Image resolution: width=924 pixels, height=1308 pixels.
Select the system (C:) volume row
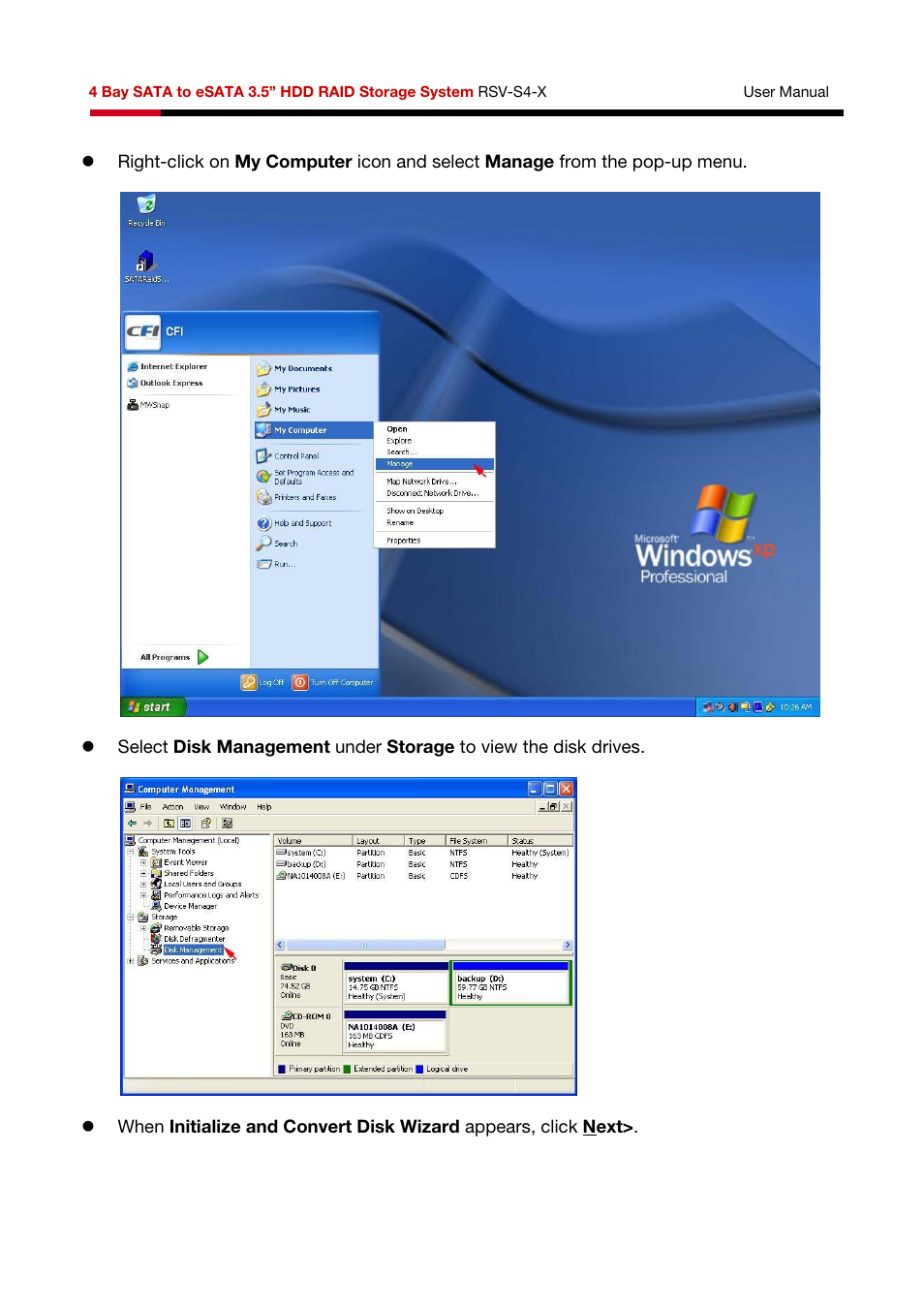423,854
